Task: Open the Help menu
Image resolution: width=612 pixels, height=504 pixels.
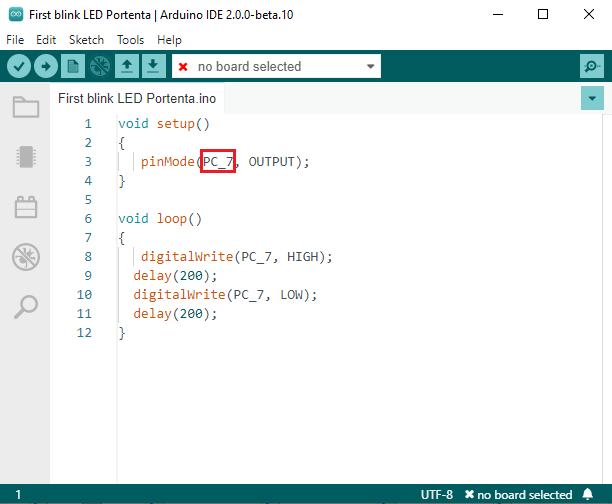Action: point(169,40)
